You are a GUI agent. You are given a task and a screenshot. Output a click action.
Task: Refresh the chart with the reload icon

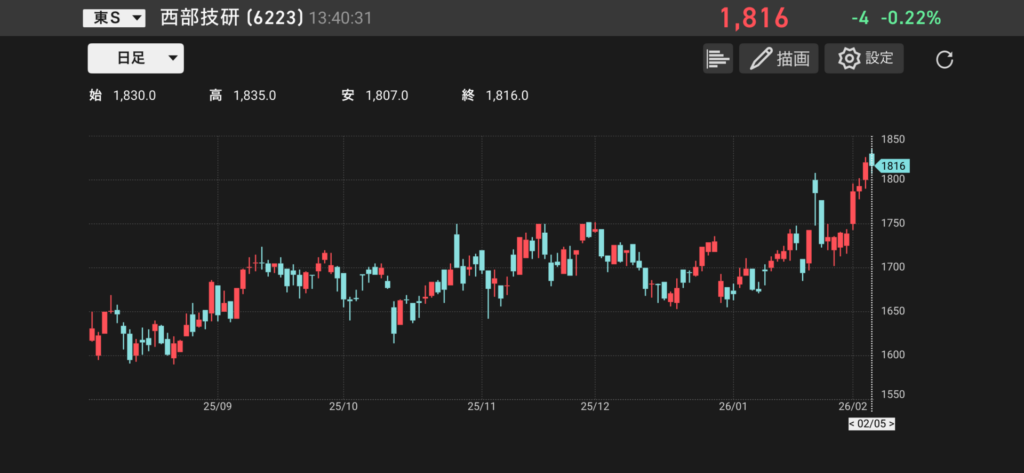[944, 60]
